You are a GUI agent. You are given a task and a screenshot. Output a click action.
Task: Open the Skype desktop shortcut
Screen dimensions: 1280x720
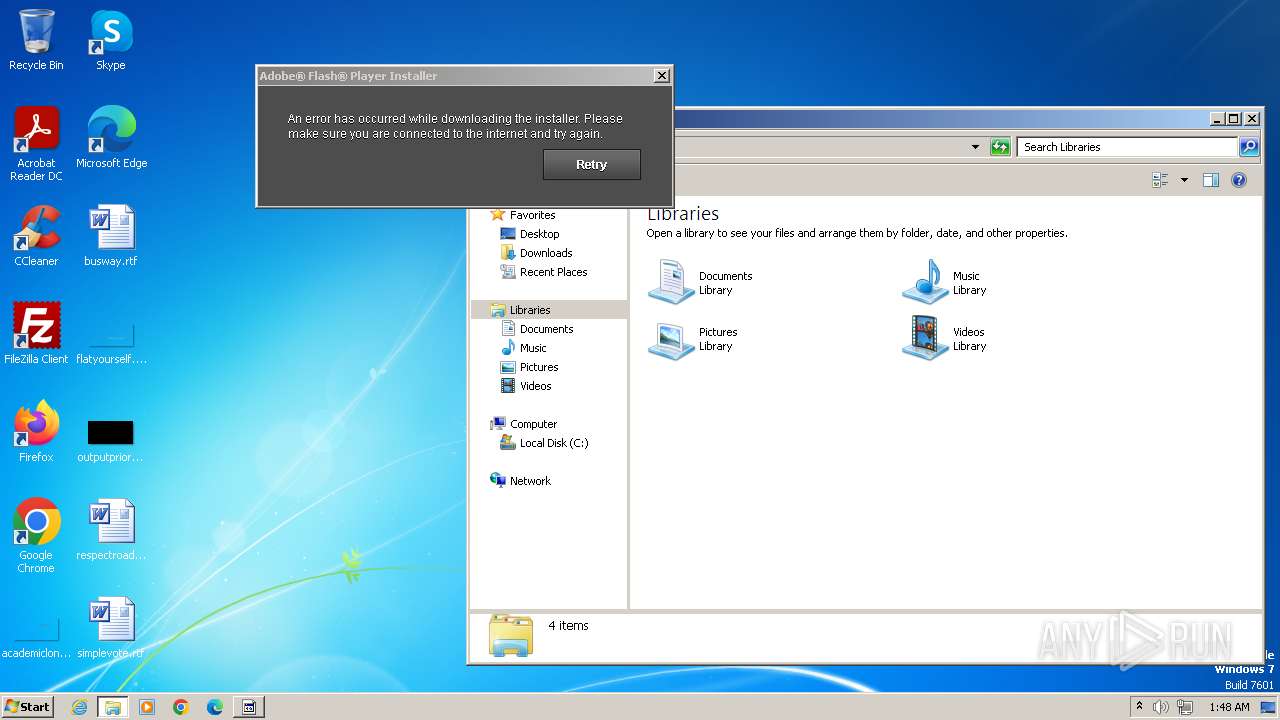click(110, 40)
